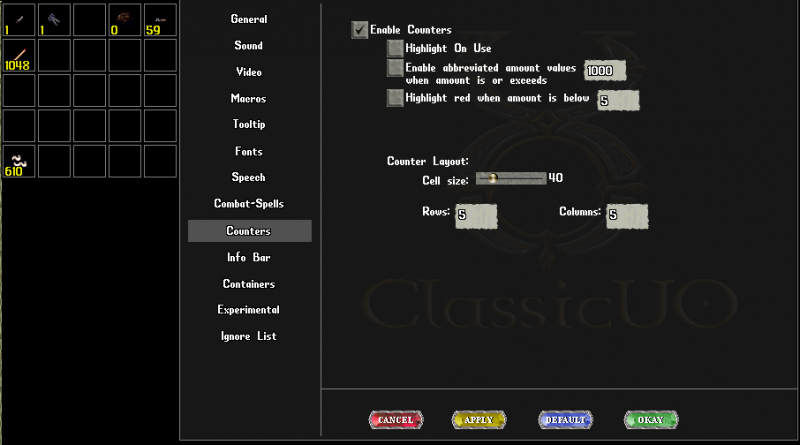Click the yellow Apply button
This screenshot has height=445, width=800.
click(x=479, y=420)
